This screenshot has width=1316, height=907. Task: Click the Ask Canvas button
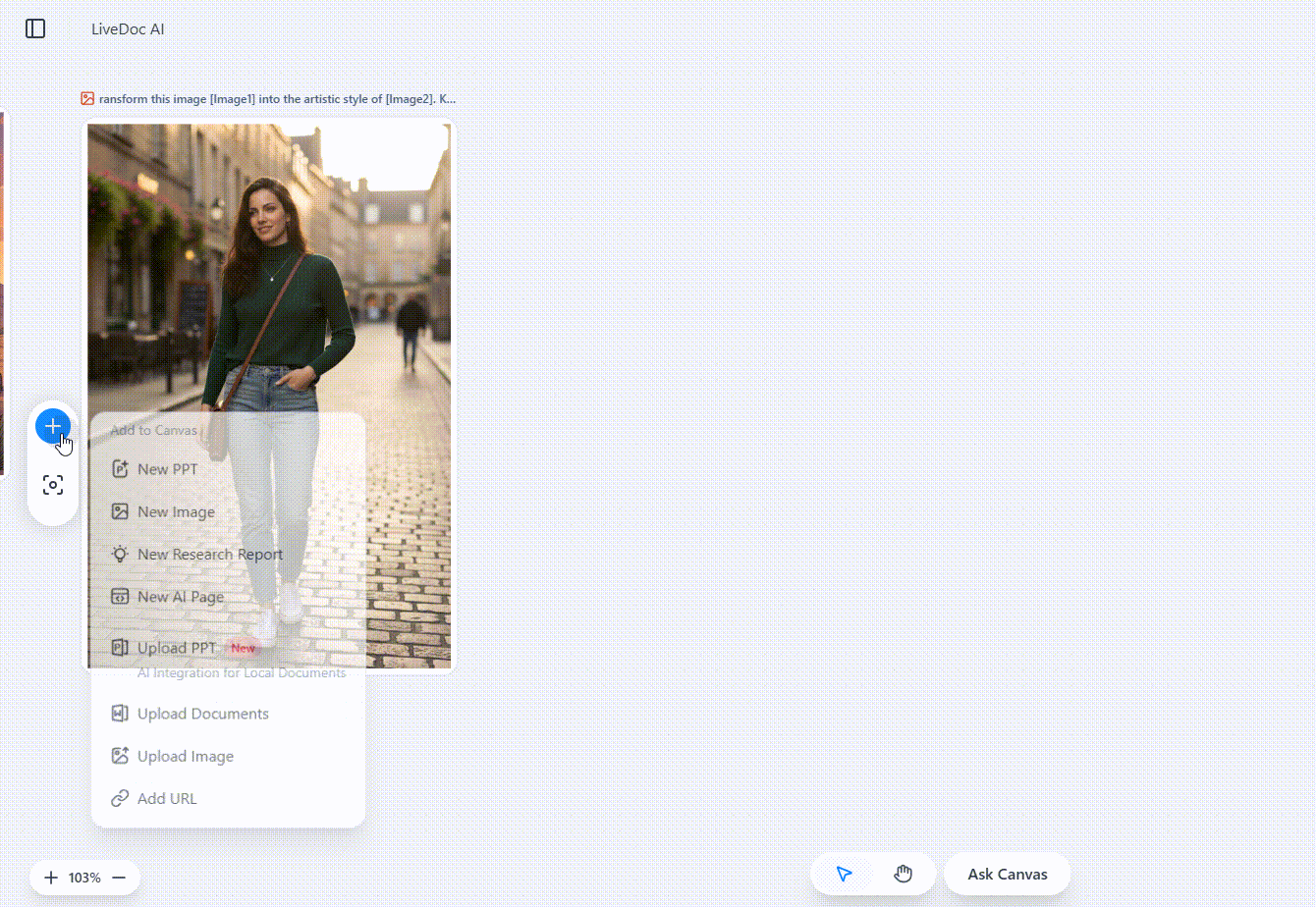click(1007, 873)
